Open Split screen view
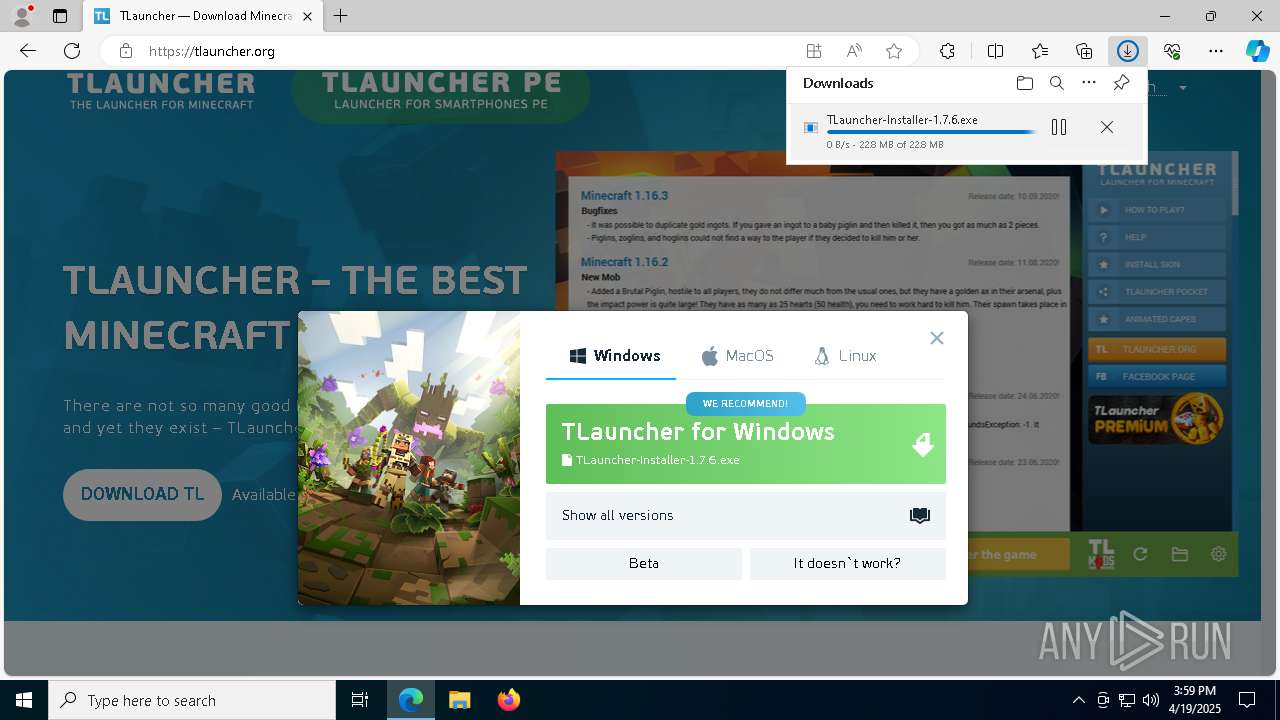Viewport: 1280px width, 720px height. [x=996, y=51]
